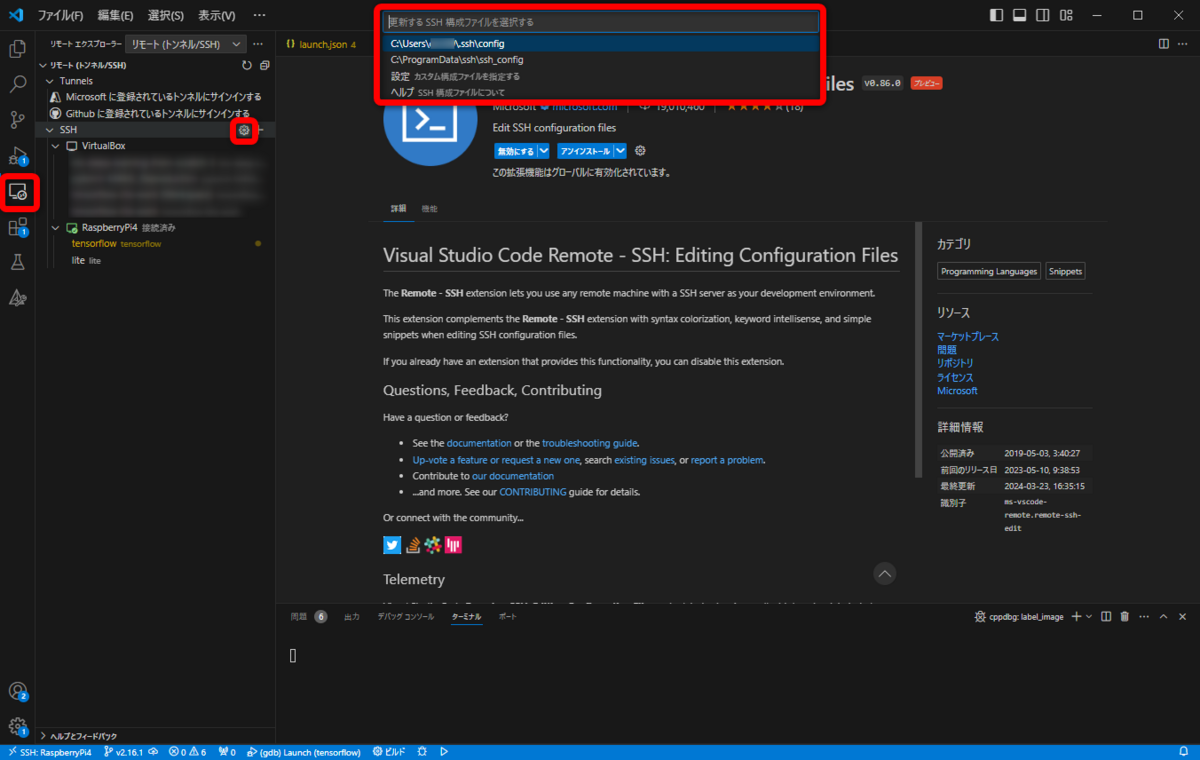Open the Remote Explorer view
Viewport: 1200px width, 760px height.
click(x=17, y=191)
